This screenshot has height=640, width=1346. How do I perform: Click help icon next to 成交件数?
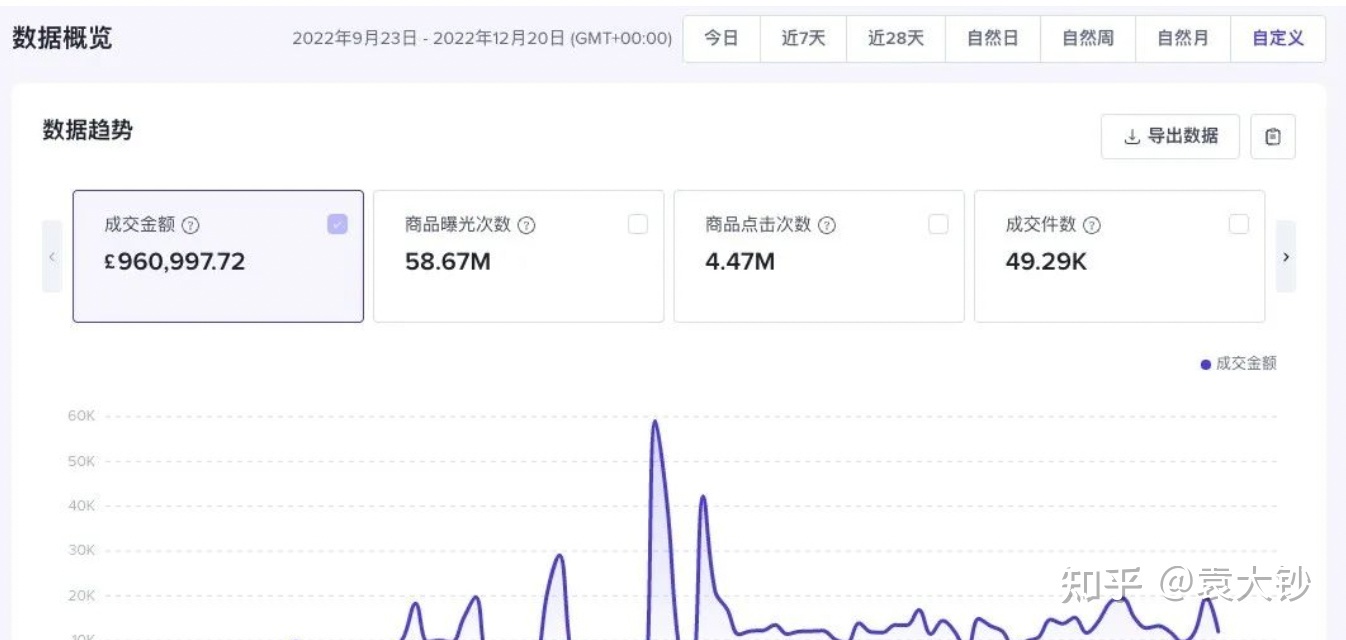(x=1092, y=225)
